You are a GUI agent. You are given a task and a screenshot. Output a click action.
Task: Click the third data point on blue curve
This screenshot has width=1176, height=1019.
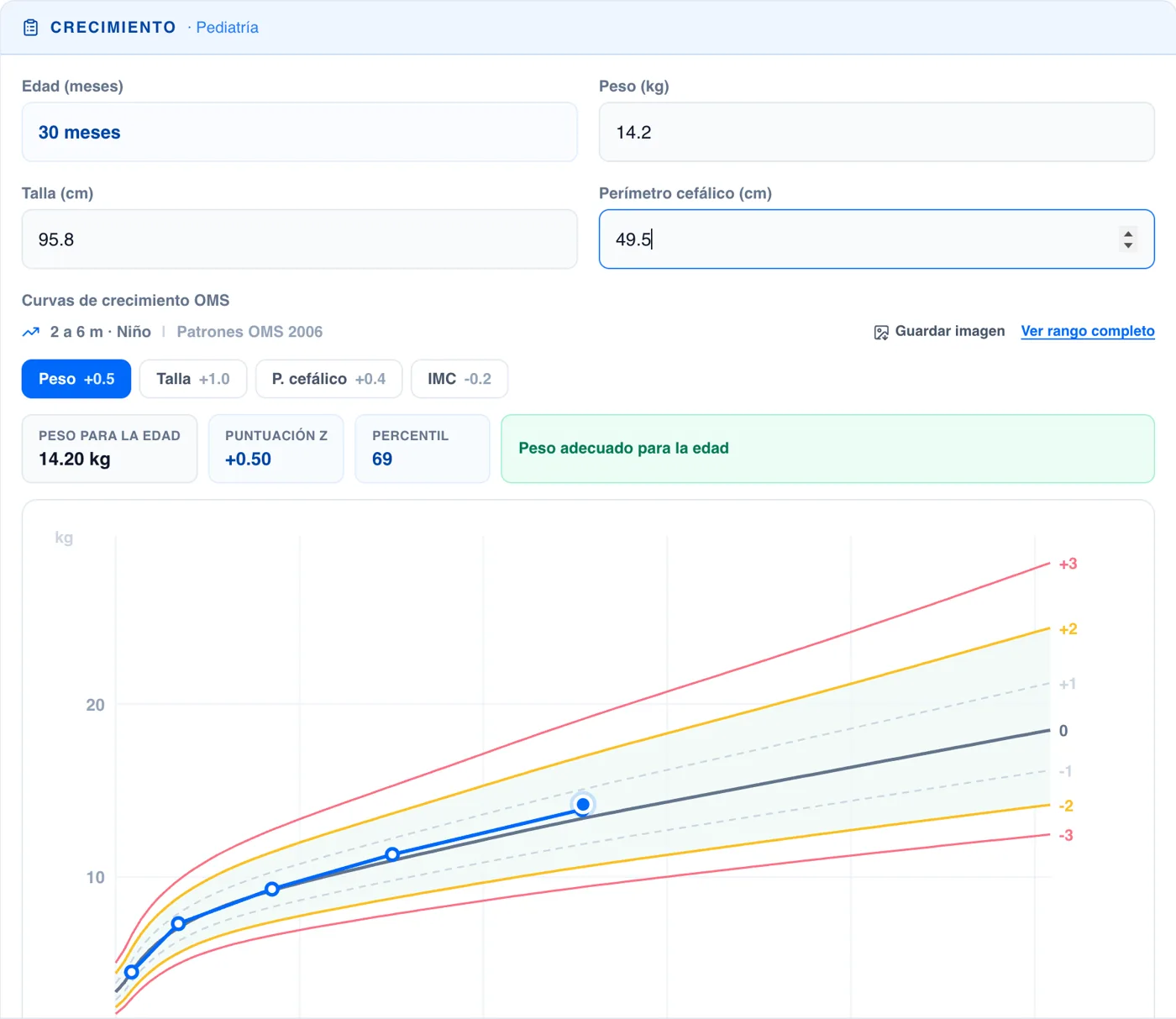tap(272, 889)
